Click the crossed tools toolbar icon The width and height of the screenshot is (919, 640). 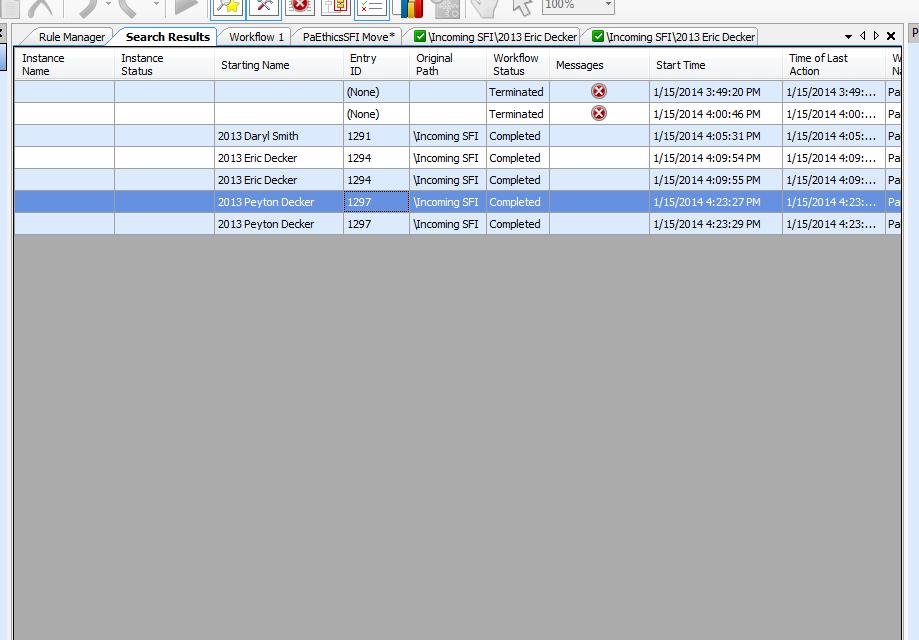pyautogui.click(x=264, y=8)
